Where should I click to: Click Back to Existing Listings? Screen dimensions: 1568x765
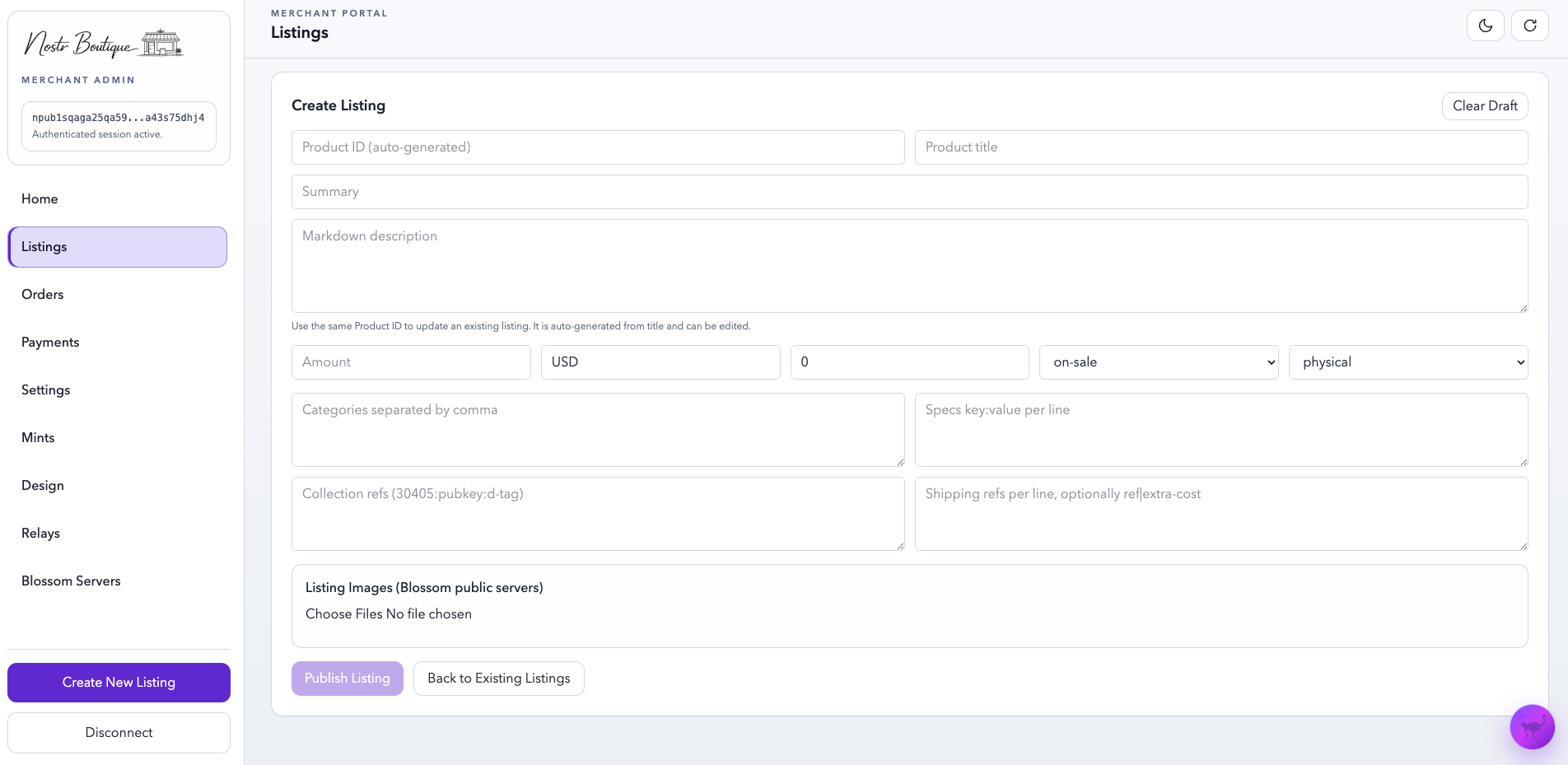click(x=499, y=679)
